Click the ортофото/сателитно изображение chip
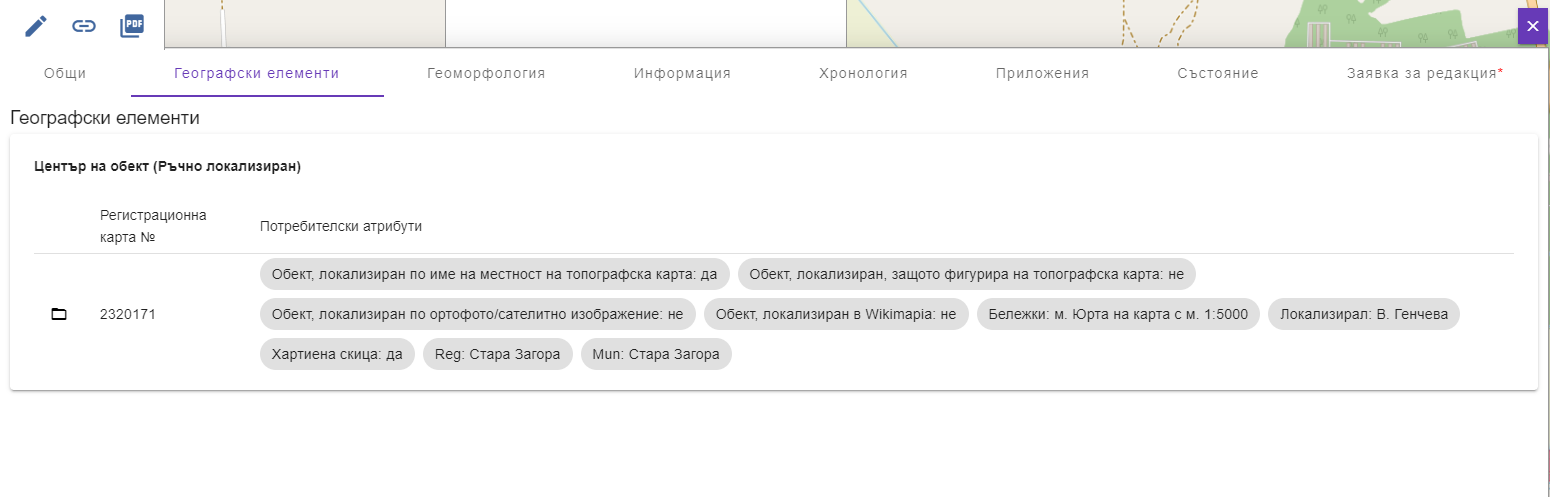Screen dimensions: 1550x497 (478, 314)
